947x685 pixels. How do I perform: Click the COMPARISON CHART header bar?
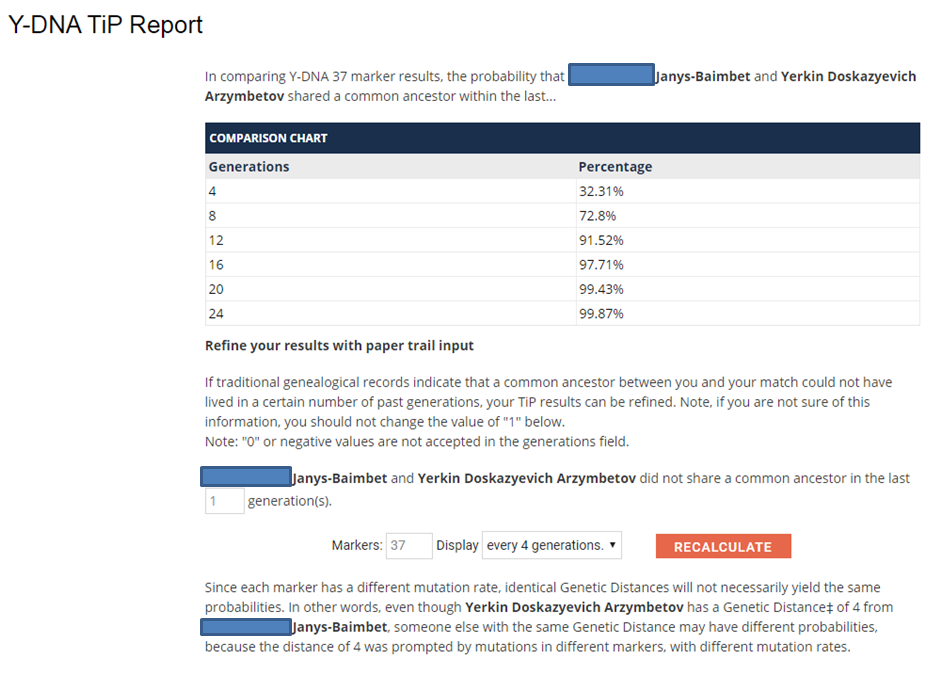pos(562,138)
